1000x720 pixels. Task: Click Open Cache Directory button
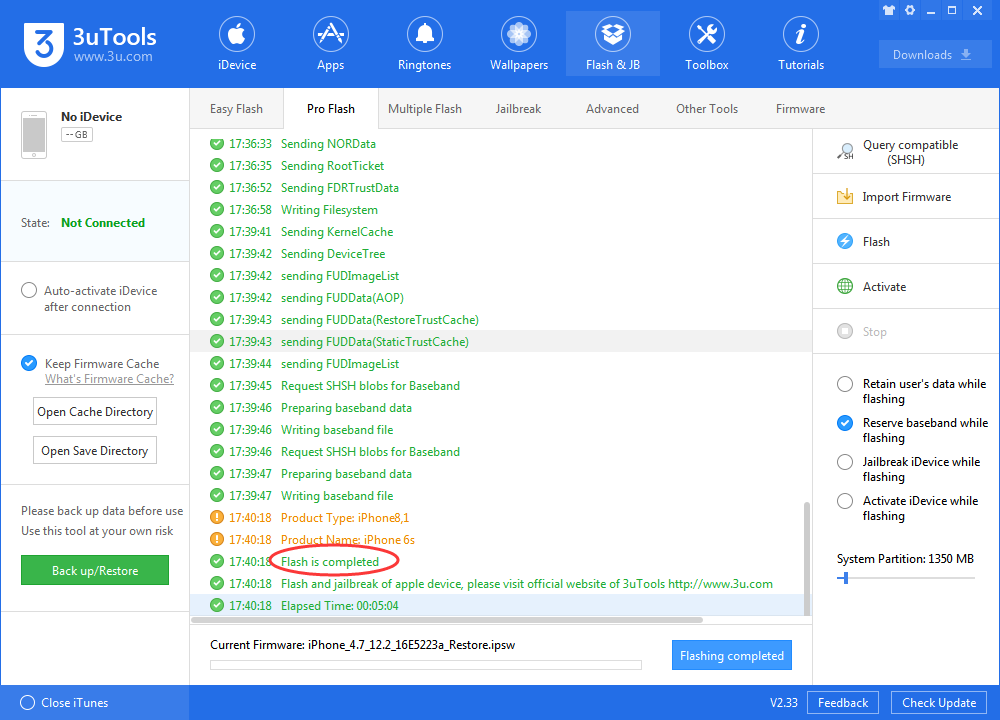[95, 411]
